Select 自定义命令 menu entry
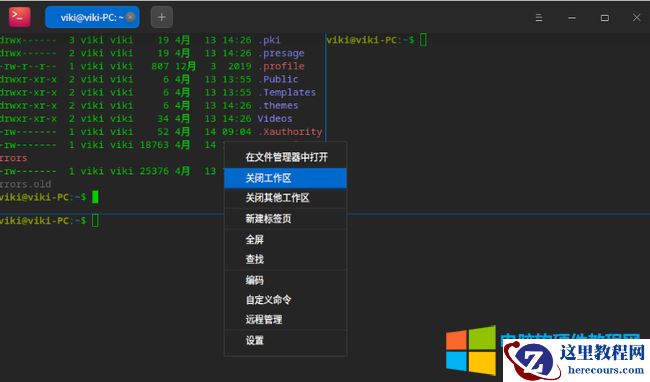Screen dimensions: 650x382 [286, 300]
